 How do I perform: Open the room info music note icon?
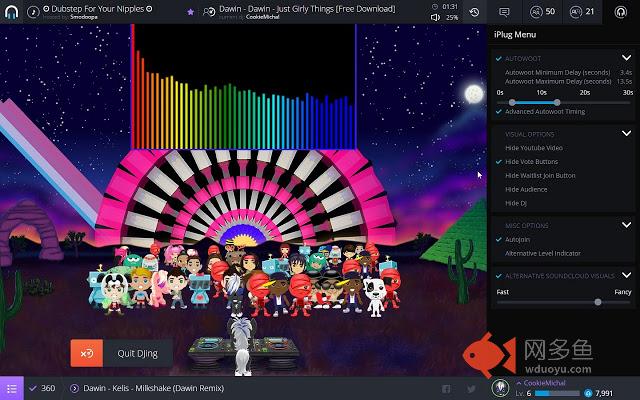click(33, 12)
